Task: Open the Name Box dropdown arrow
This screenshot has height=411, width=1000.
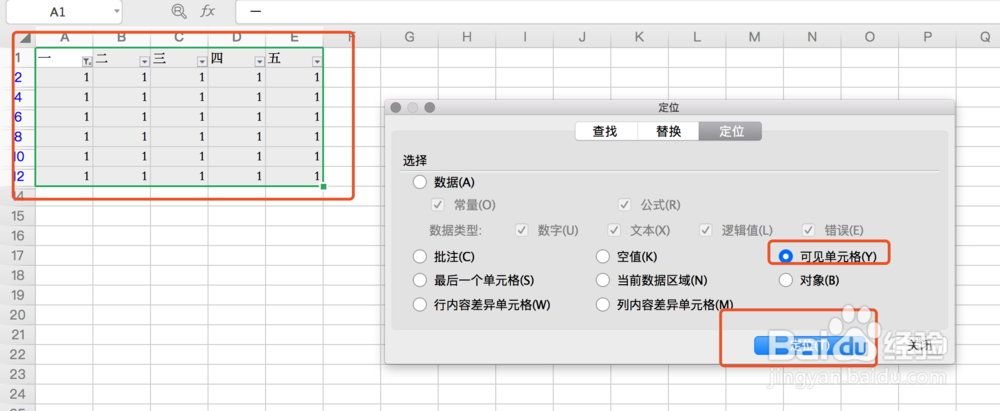Action: coord(116,11)
